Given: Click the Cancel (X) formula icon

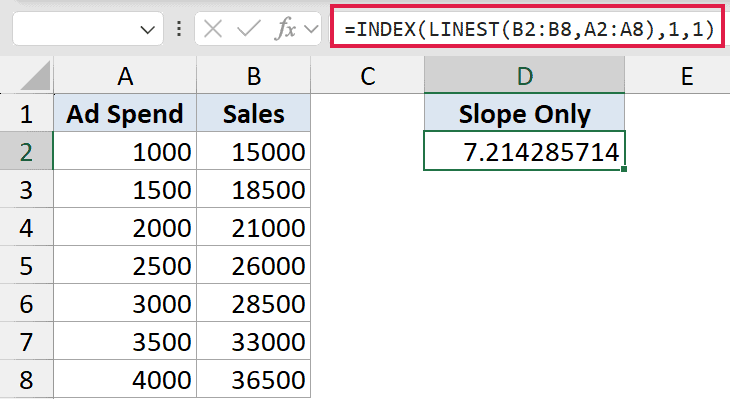Looking at the screenshot, I should tap(213, 29).
